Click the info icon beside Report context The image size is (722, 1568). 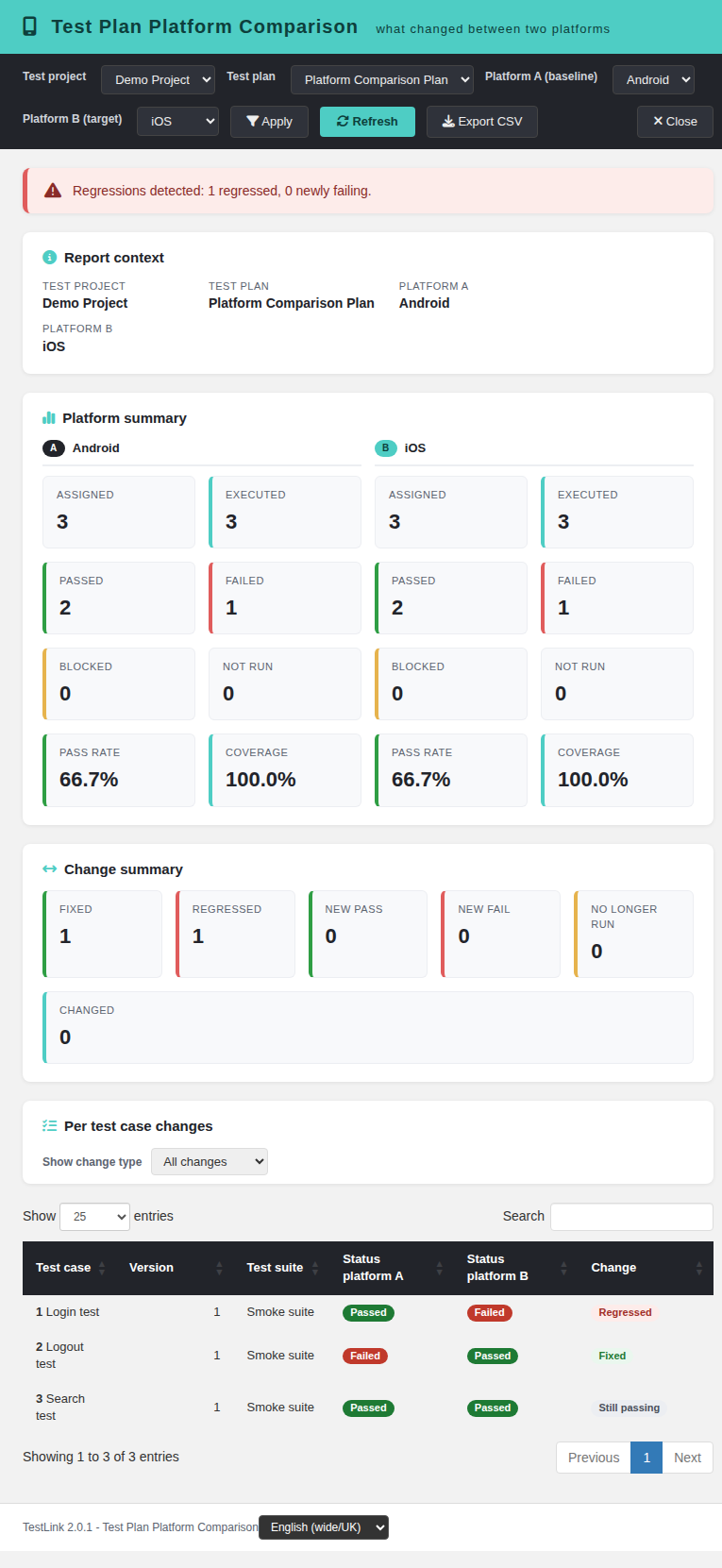[x=50, y=258]
